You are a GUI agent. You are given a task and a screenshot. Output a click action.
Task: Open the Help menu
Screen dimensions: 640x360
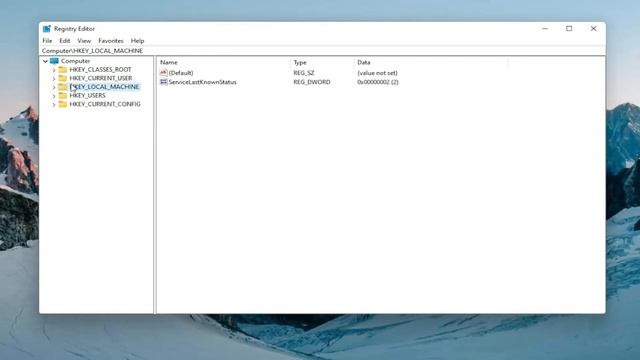point(137,41)
